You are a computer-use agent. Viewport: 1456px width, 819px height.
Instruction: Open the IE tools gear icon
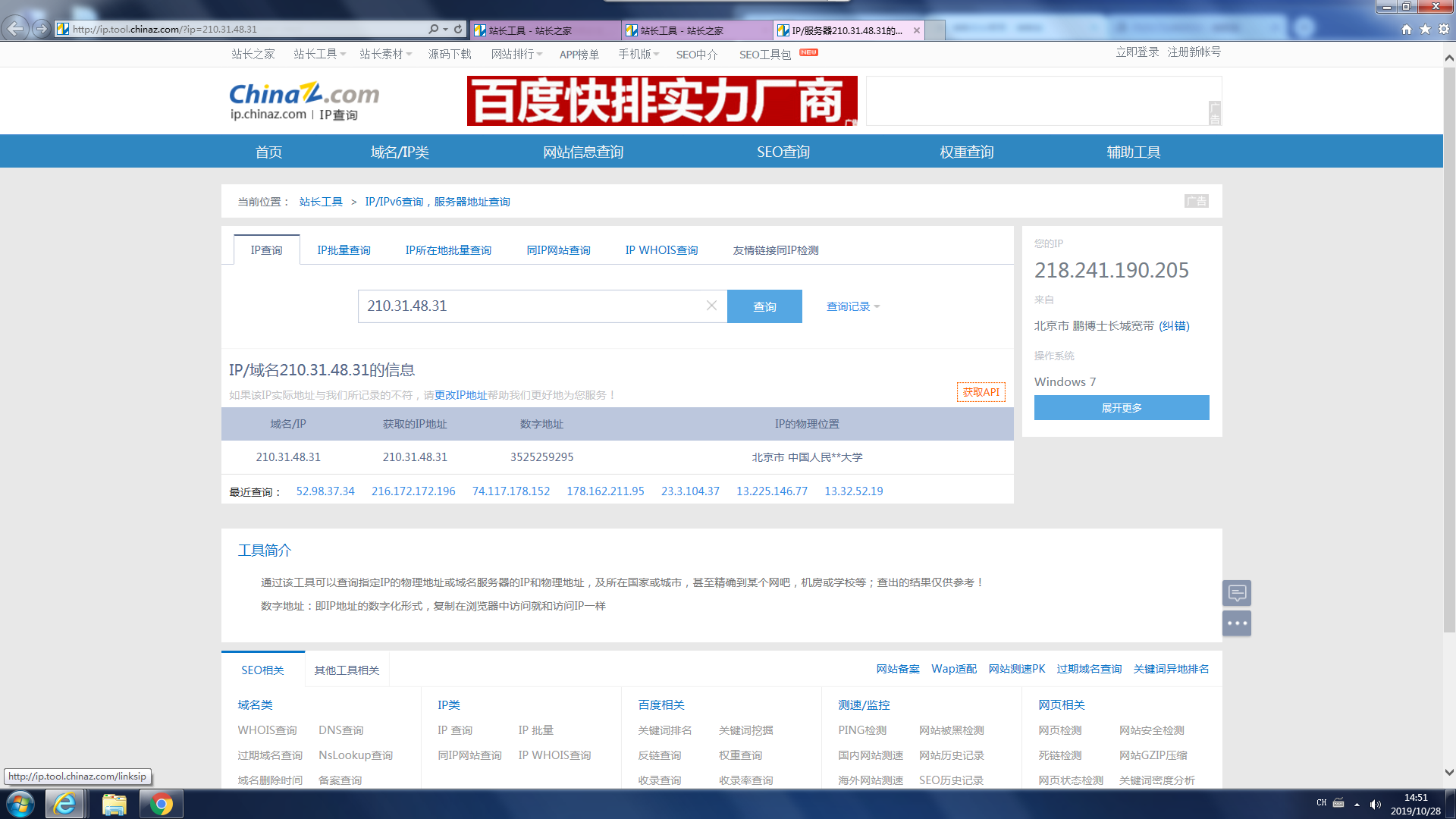(1444, 29)
